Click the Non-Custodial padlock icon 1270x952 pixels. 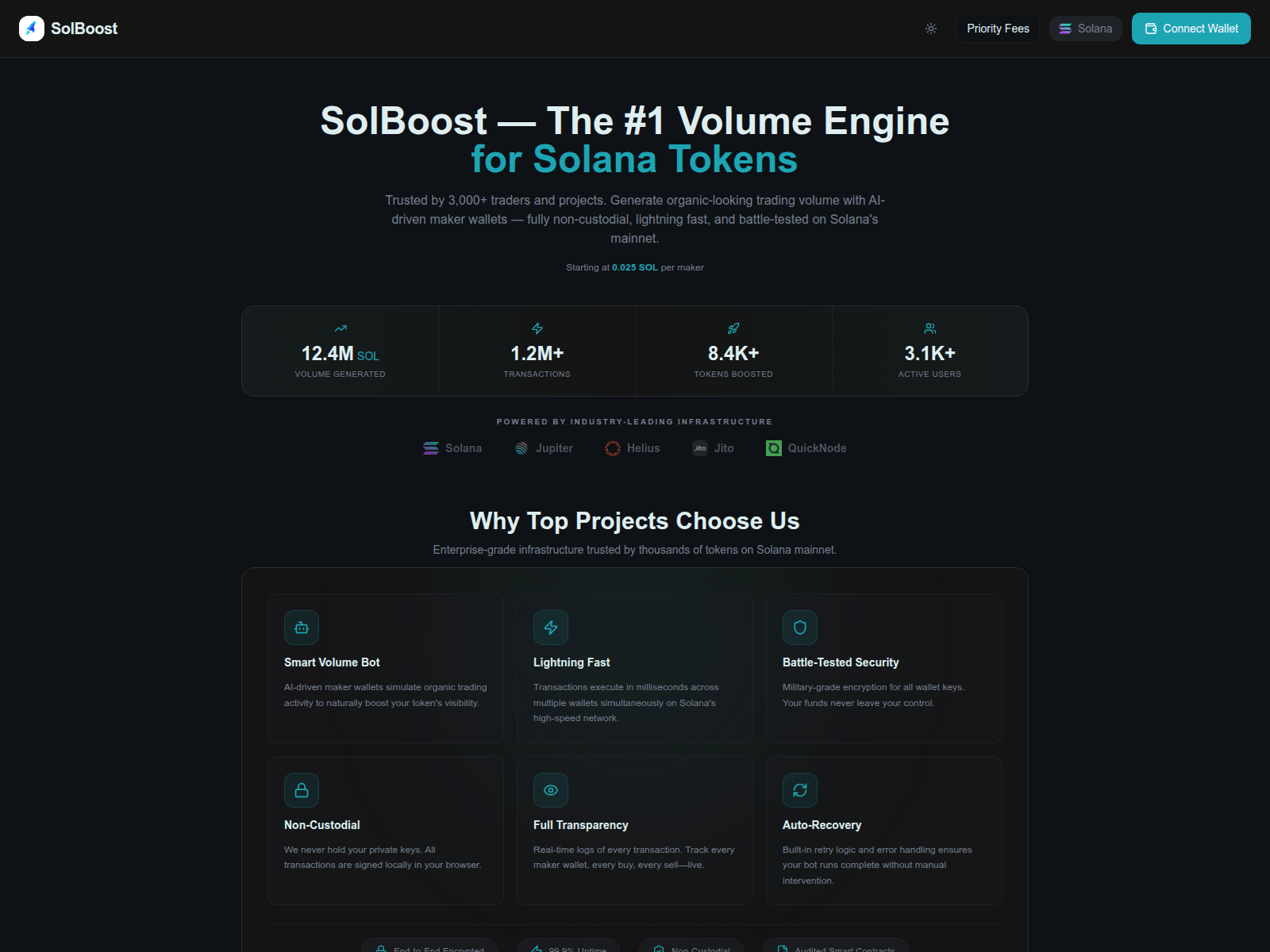click(302, 790)
